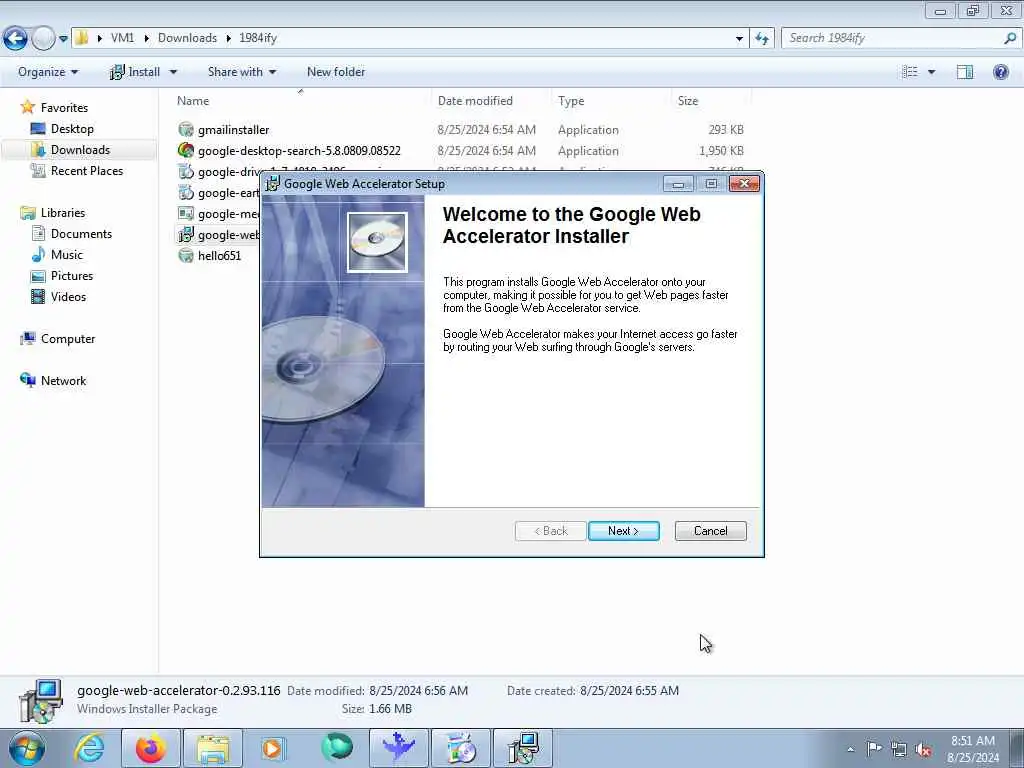The image size is (1024, 768).
Task: Click the blue bird taskbar icon
Action: coord(398,748)
